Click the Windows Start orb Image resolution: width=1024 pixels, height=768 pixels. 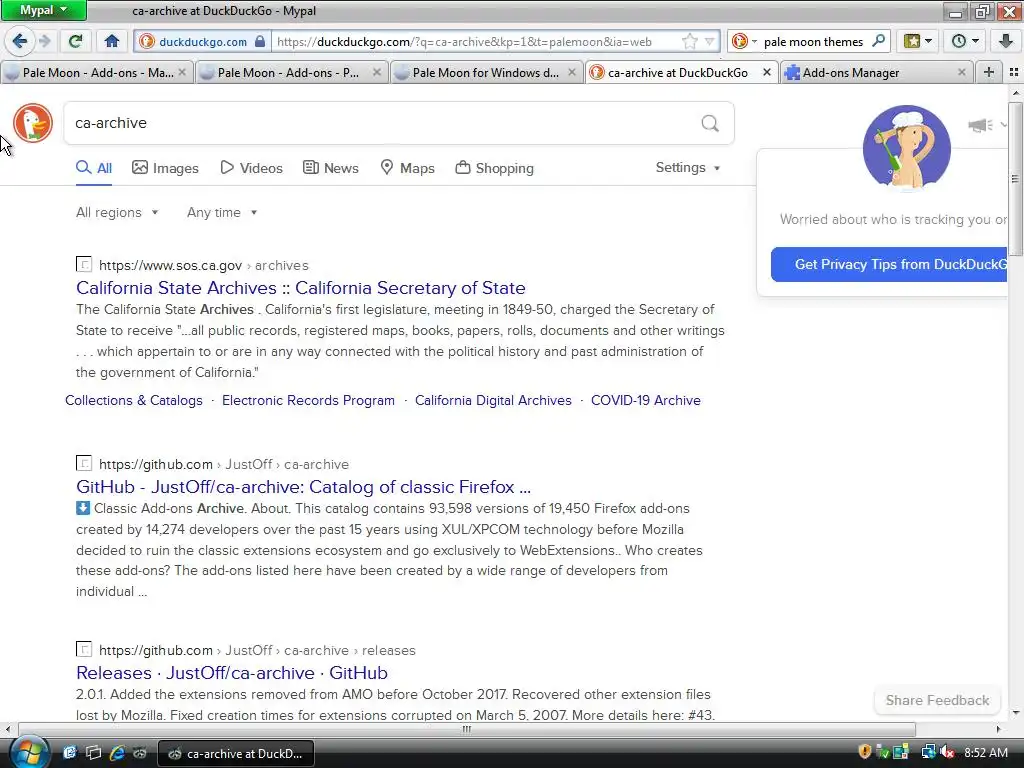(29, 752)
